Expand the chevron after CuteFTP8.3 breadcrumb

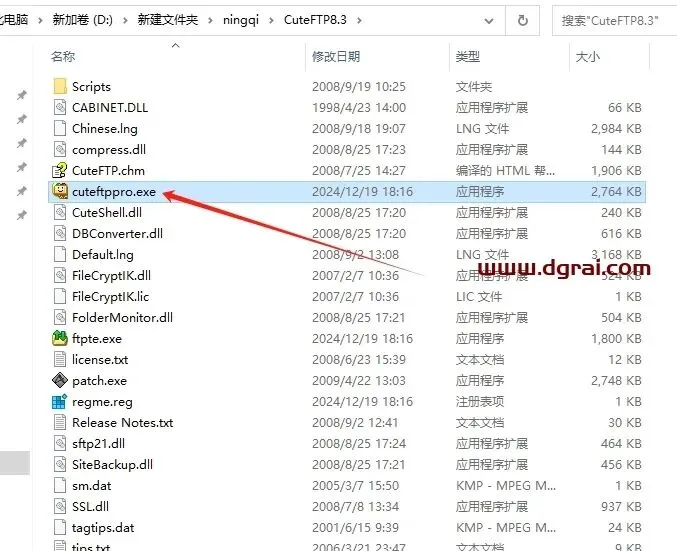(x=359, y=20)
